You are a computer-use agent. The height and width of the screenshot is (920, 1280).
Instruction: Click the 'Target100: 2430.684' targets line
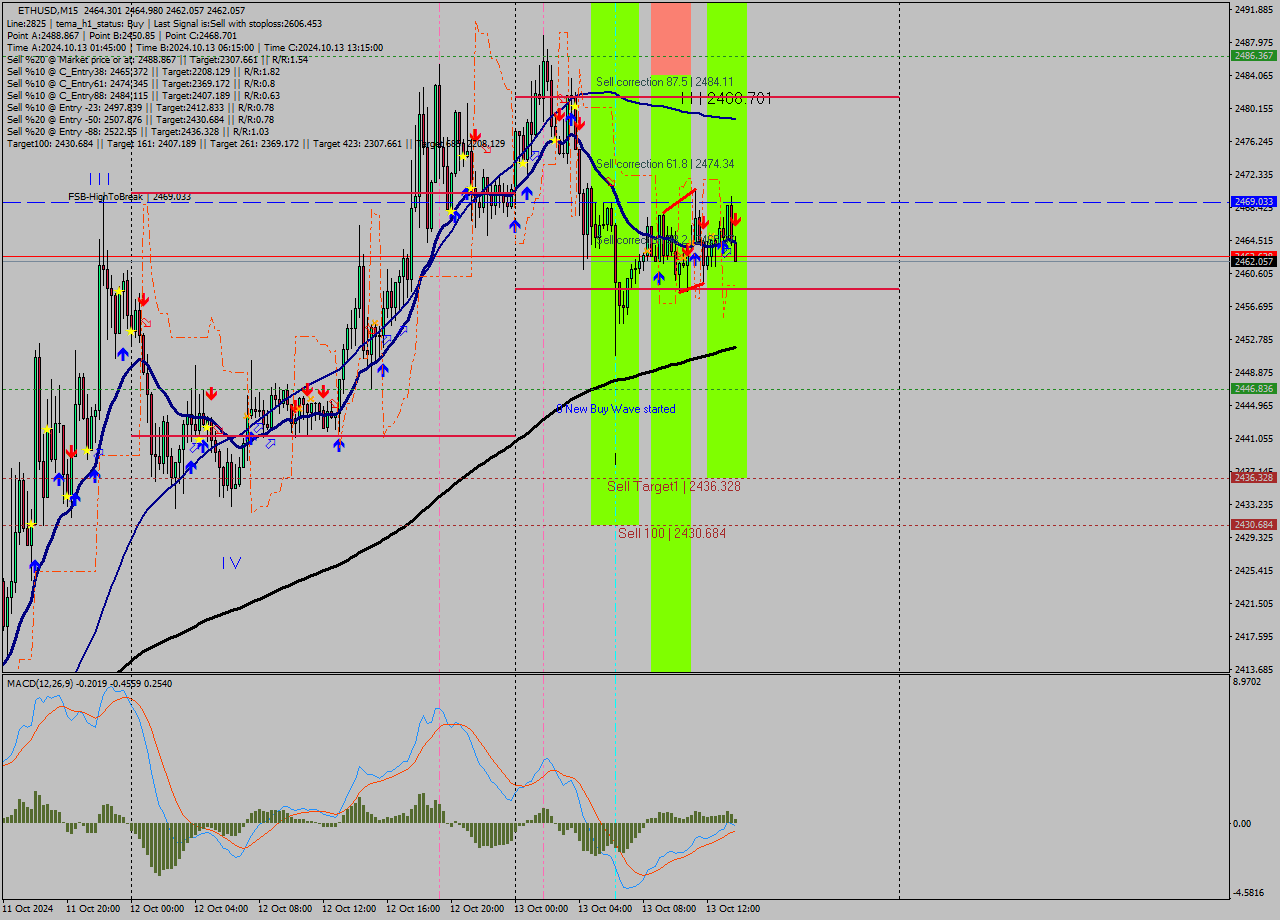(x=256, y=143)
